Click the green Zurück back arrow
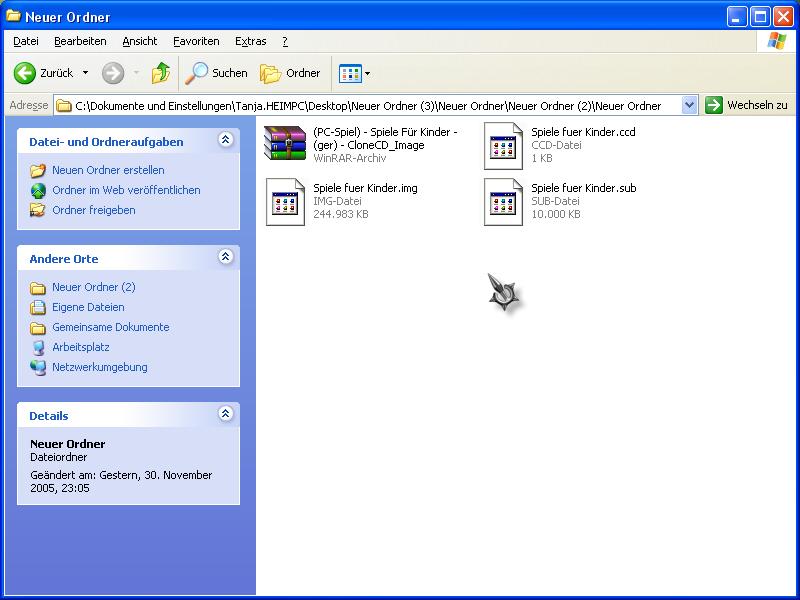 point(25,73)
